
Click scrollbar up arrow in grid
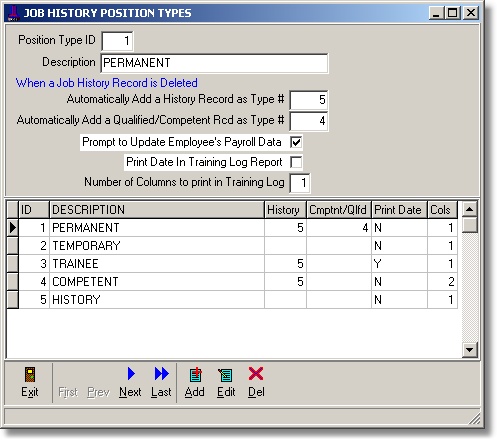[x=470, y=209]
